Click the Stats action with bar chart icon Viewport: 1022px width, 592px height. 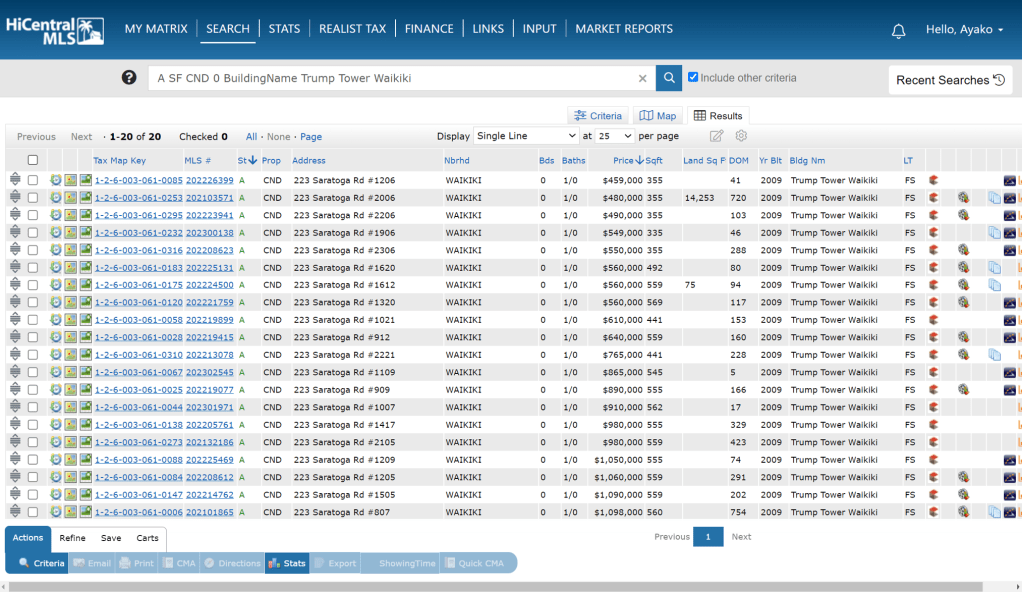tap(287, 563)
